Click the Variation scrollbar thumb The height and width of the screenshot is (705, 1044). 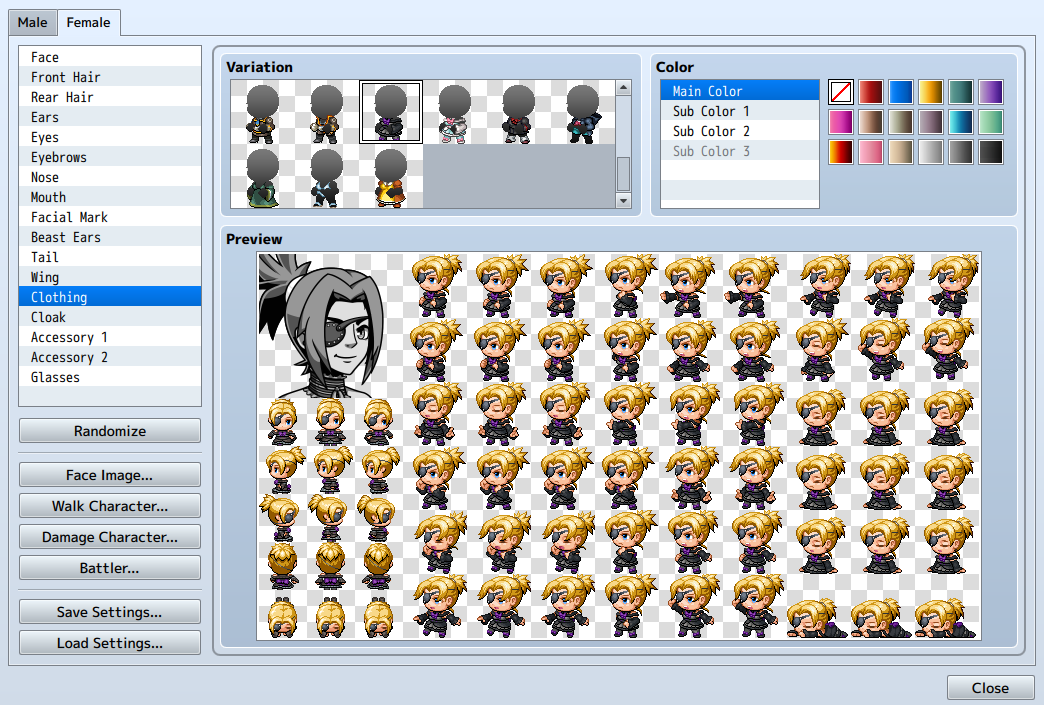click(x=623, y=174)
